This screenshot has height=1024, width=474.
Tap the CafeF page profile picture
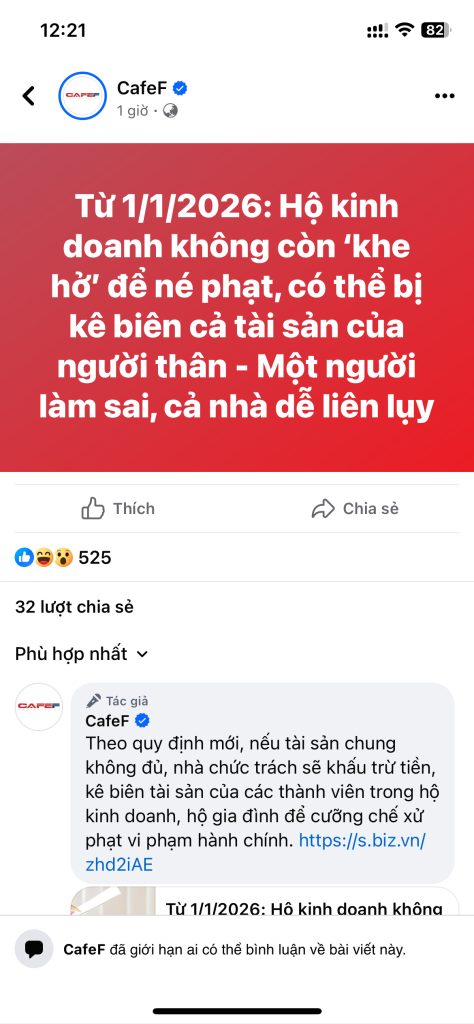(x=82, y=96)
